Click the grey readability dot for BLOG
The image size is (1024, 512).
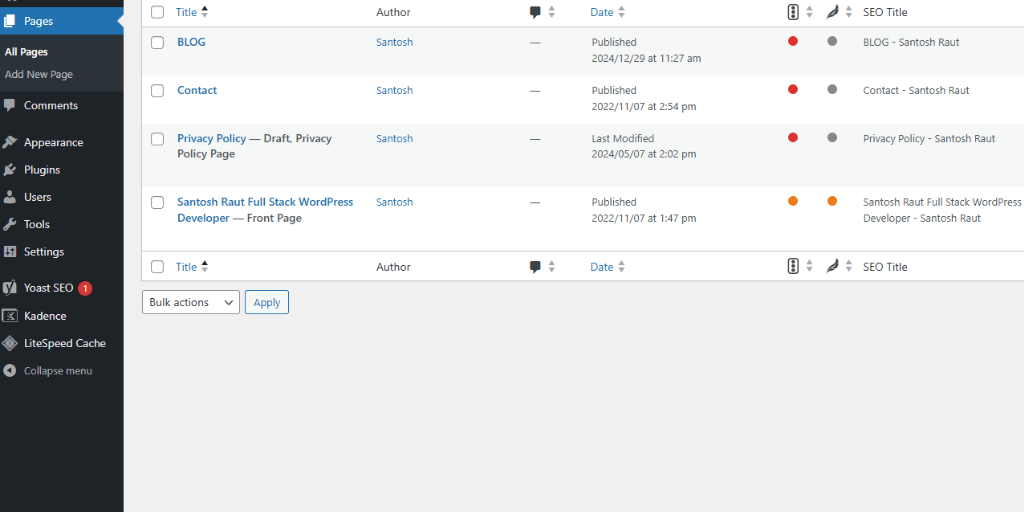pos(832,41)
